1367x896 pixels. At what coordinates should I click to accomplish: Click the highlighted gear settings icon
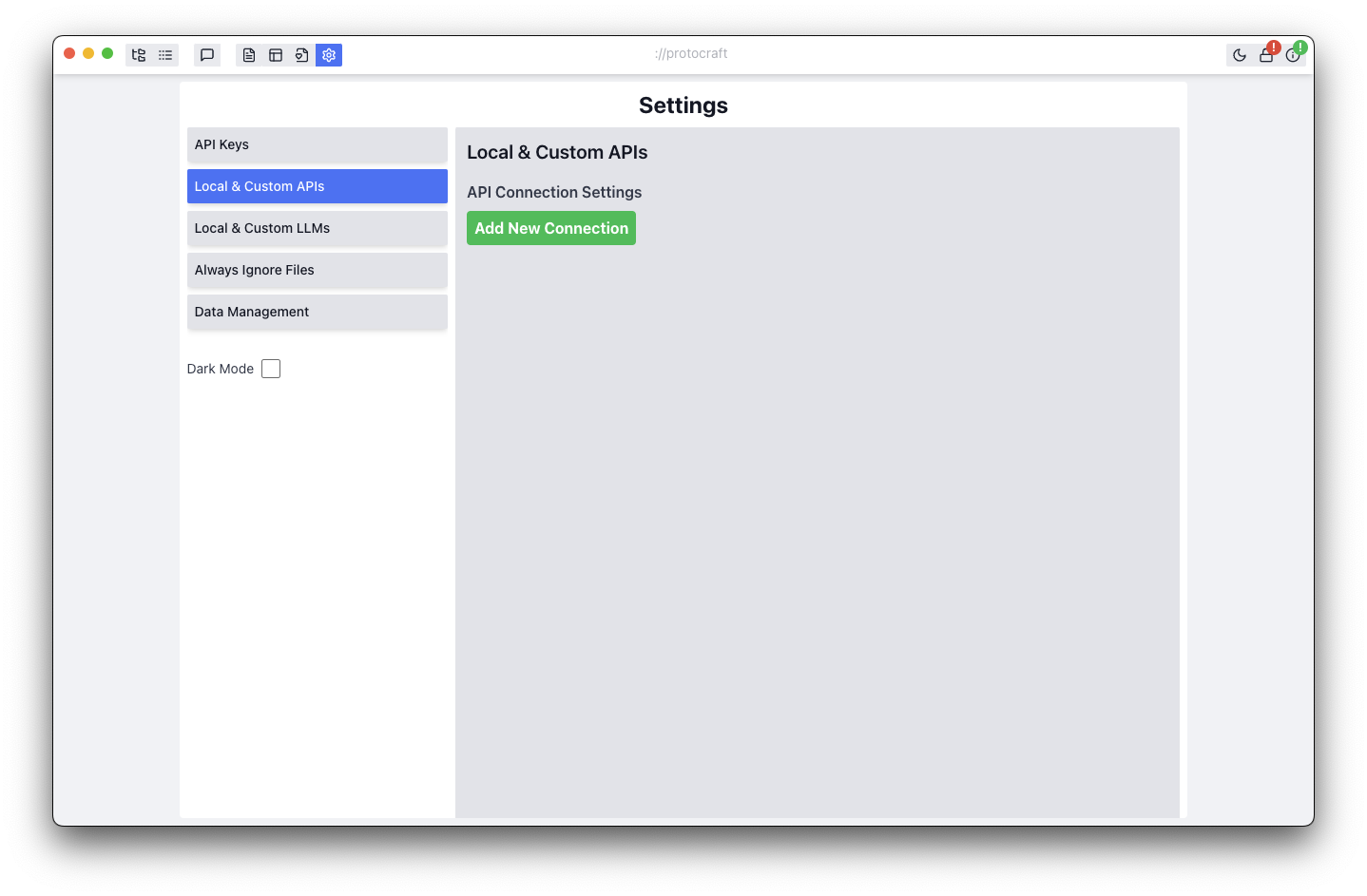[329, 55]
